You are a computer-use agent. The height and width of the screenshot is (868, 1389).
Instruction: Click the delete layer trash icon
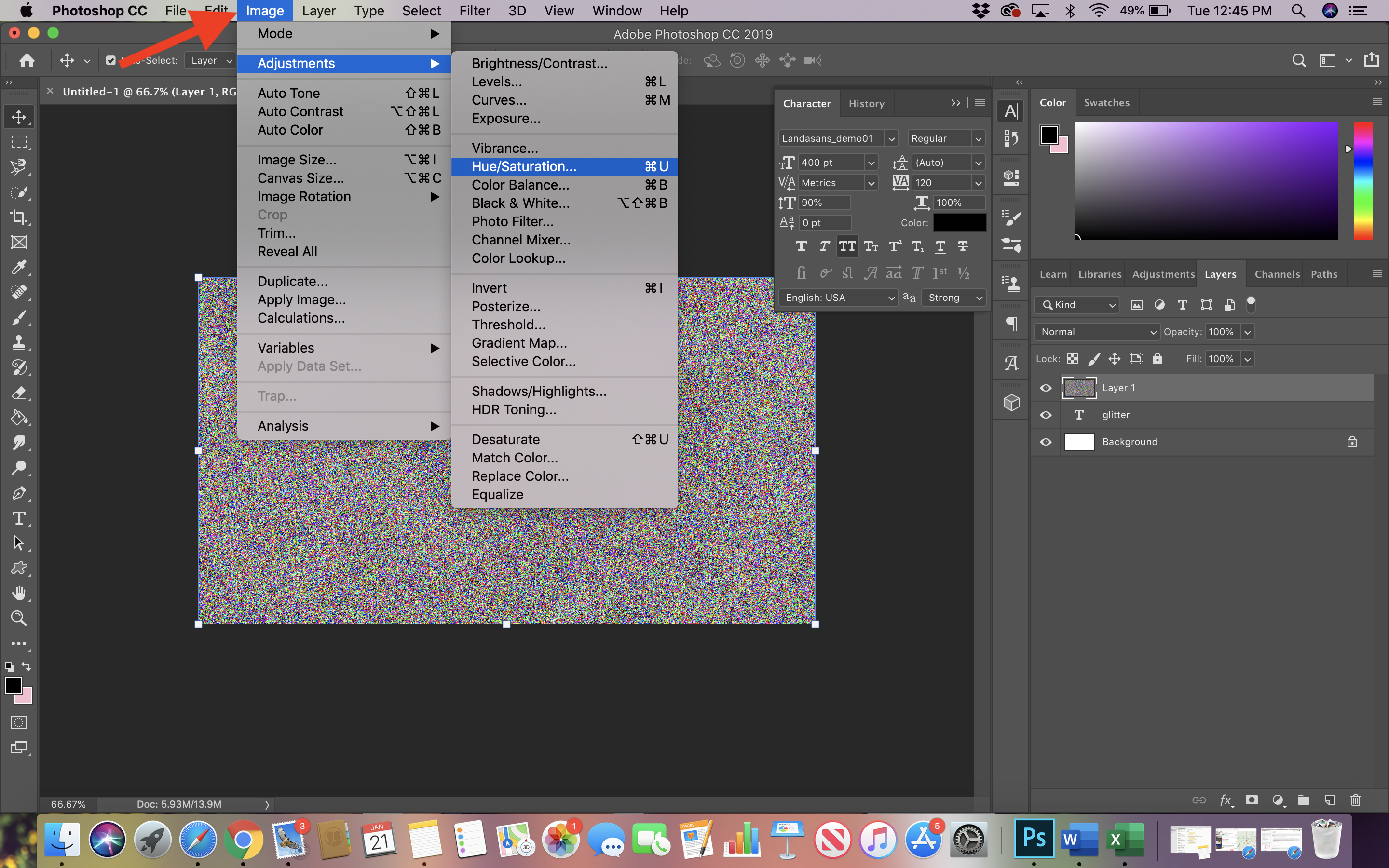[x=1356, y=800]
